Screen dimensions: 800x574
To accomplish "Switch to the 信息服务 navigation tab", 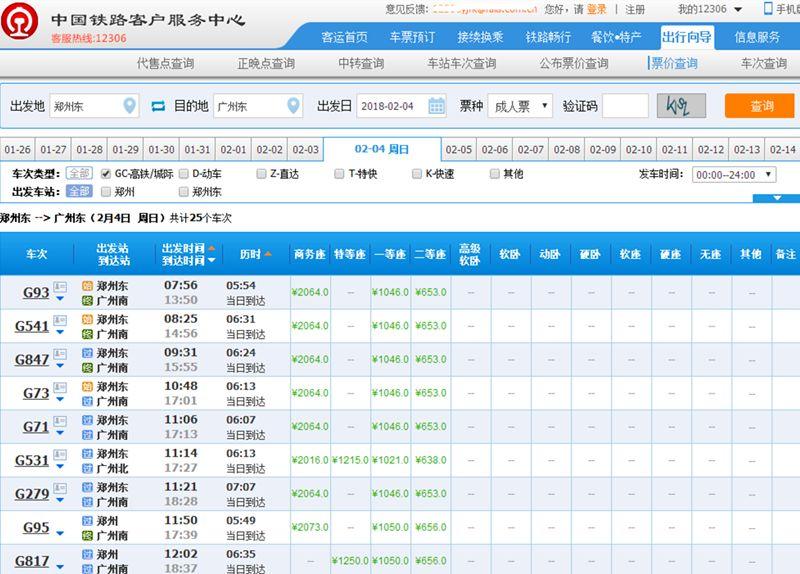I will point(757,37).
